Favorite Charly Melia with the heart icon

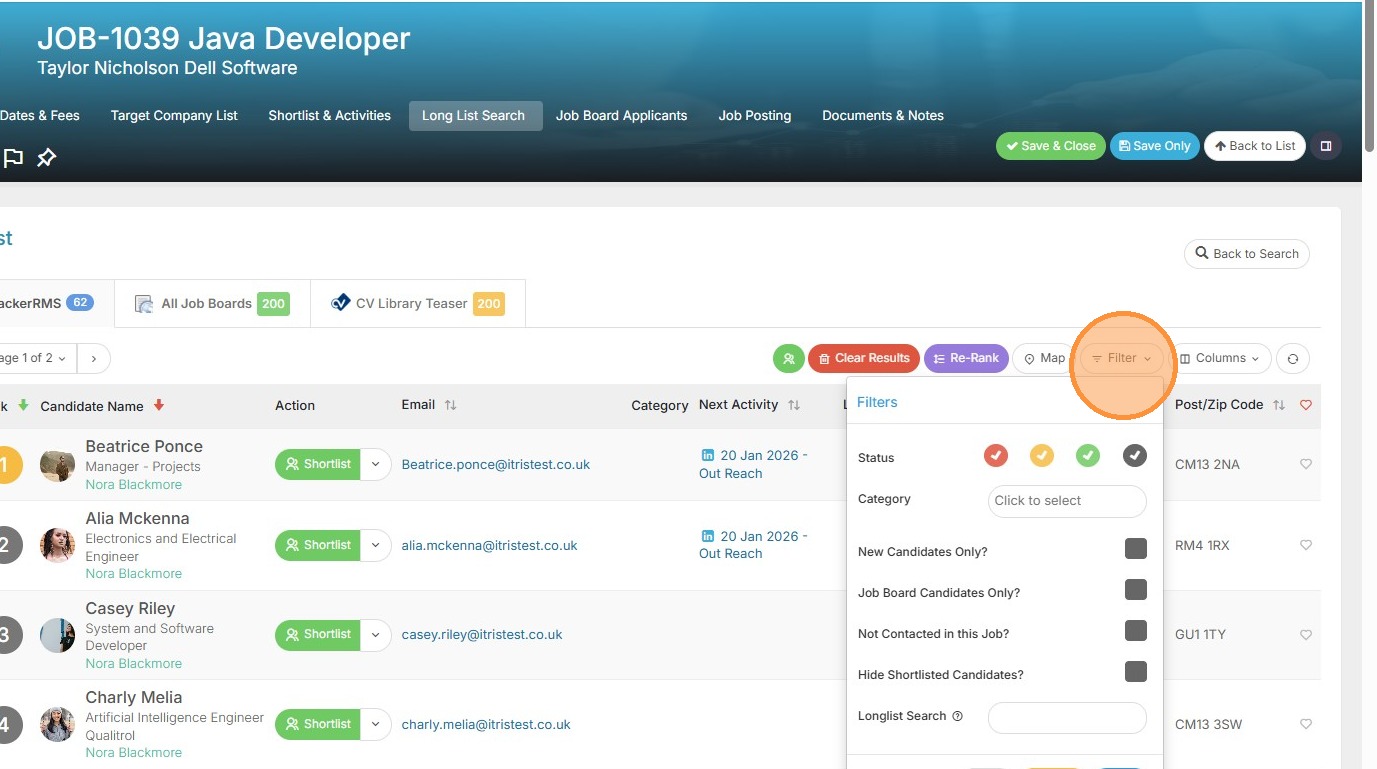click(1305, 724)
